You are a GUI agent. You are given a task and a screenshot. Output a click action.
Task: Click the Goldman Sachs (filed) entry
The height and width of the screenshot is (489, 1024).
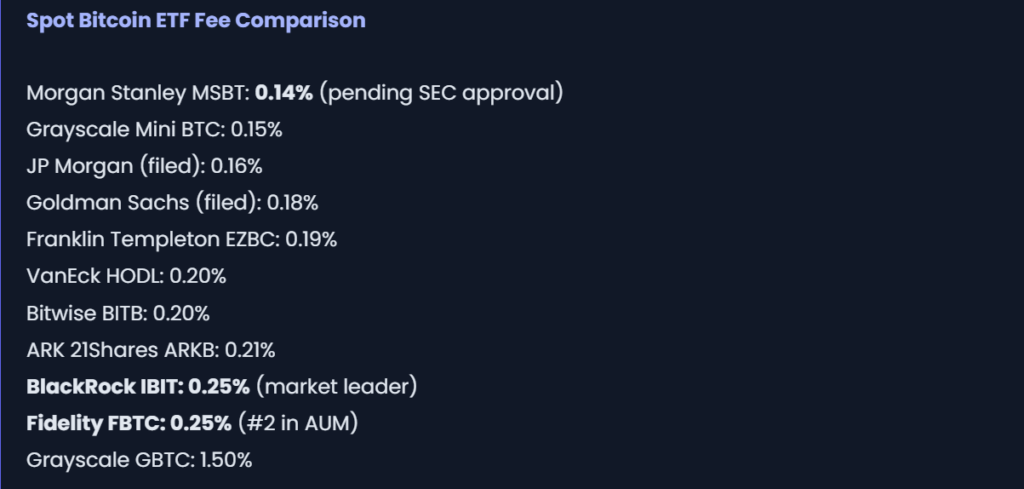(x=143, y=203)
